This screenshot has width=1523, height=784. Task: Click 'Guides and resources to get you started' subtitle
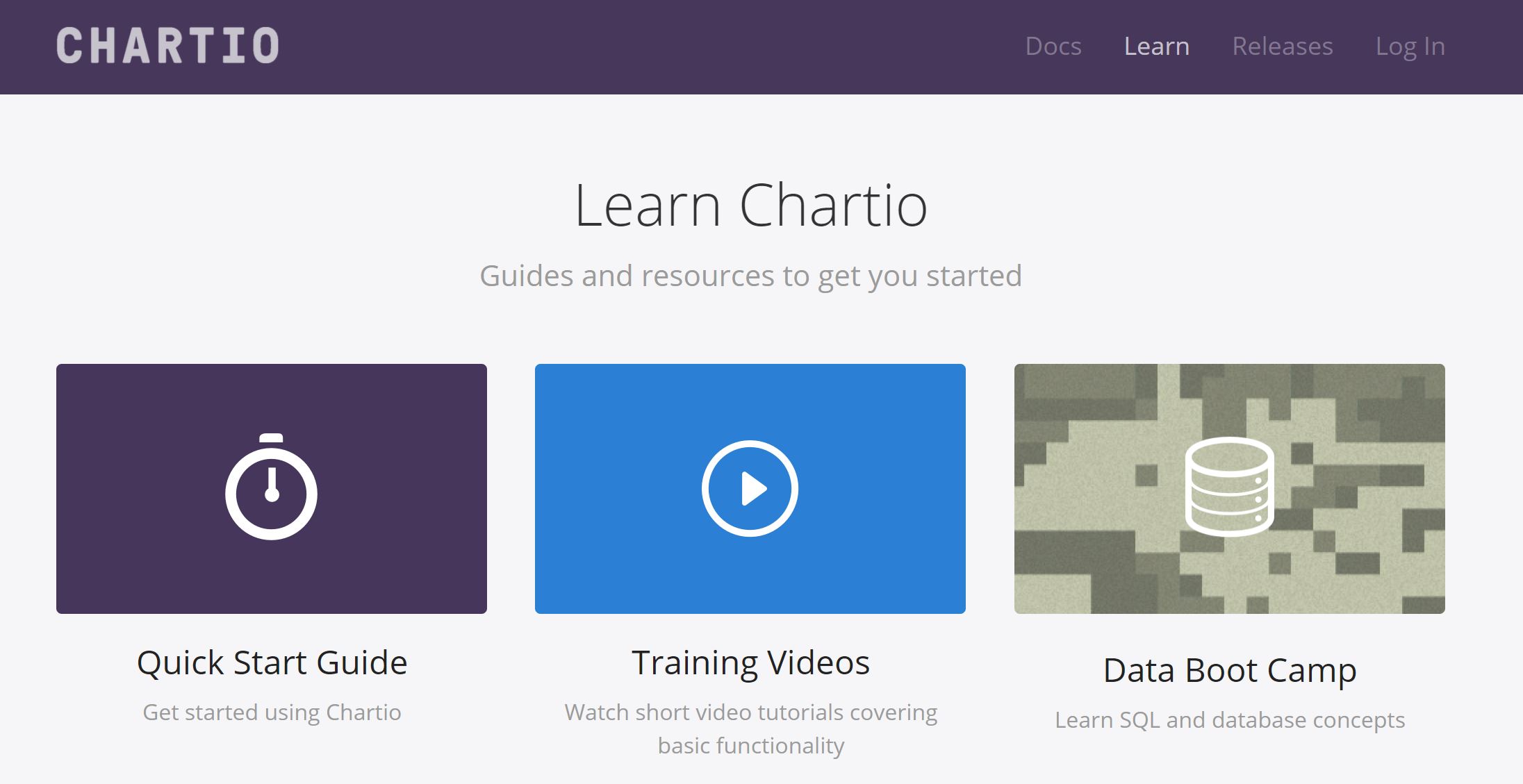pyautogui.click(x=750, y=276)
